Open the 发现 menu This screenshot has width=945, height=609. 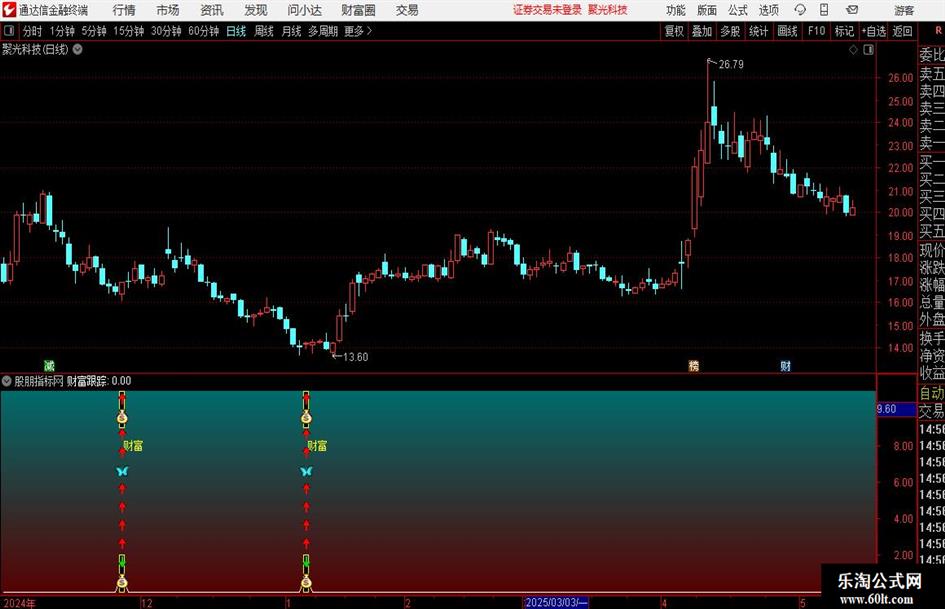tap(256, 10)
